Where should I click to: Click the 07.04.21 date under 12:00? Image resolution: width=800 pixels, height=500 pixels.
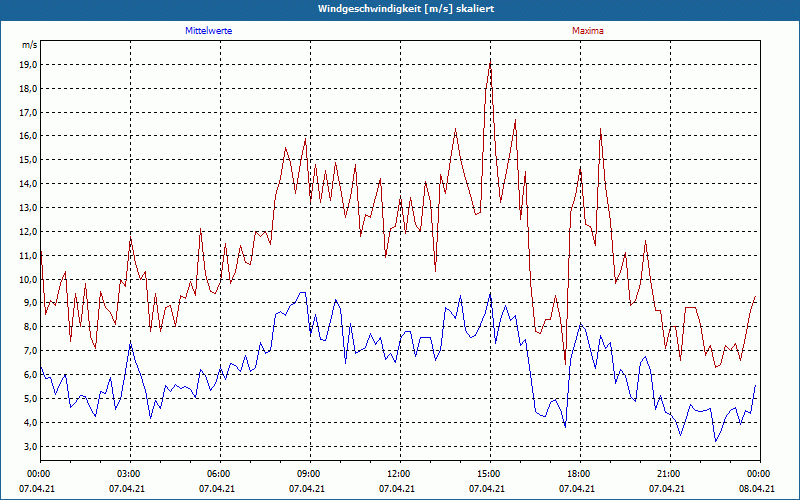tap(396, 489)
